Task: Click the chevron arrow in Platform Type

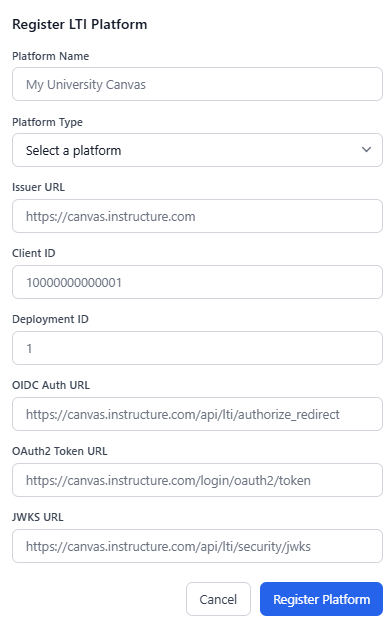Action: [x=366, y=150]
